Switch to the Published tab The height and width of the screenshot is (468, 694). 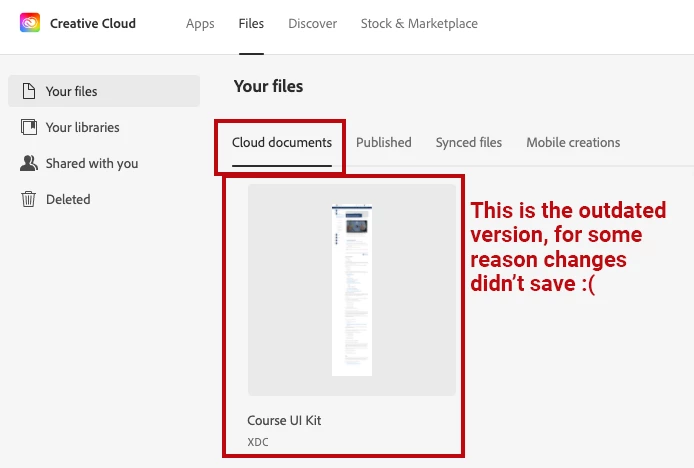[384, 143]
